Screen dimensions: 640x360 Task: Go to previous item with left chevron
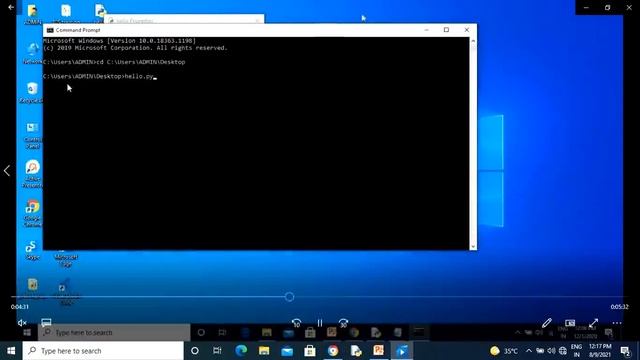pos(7,171)
